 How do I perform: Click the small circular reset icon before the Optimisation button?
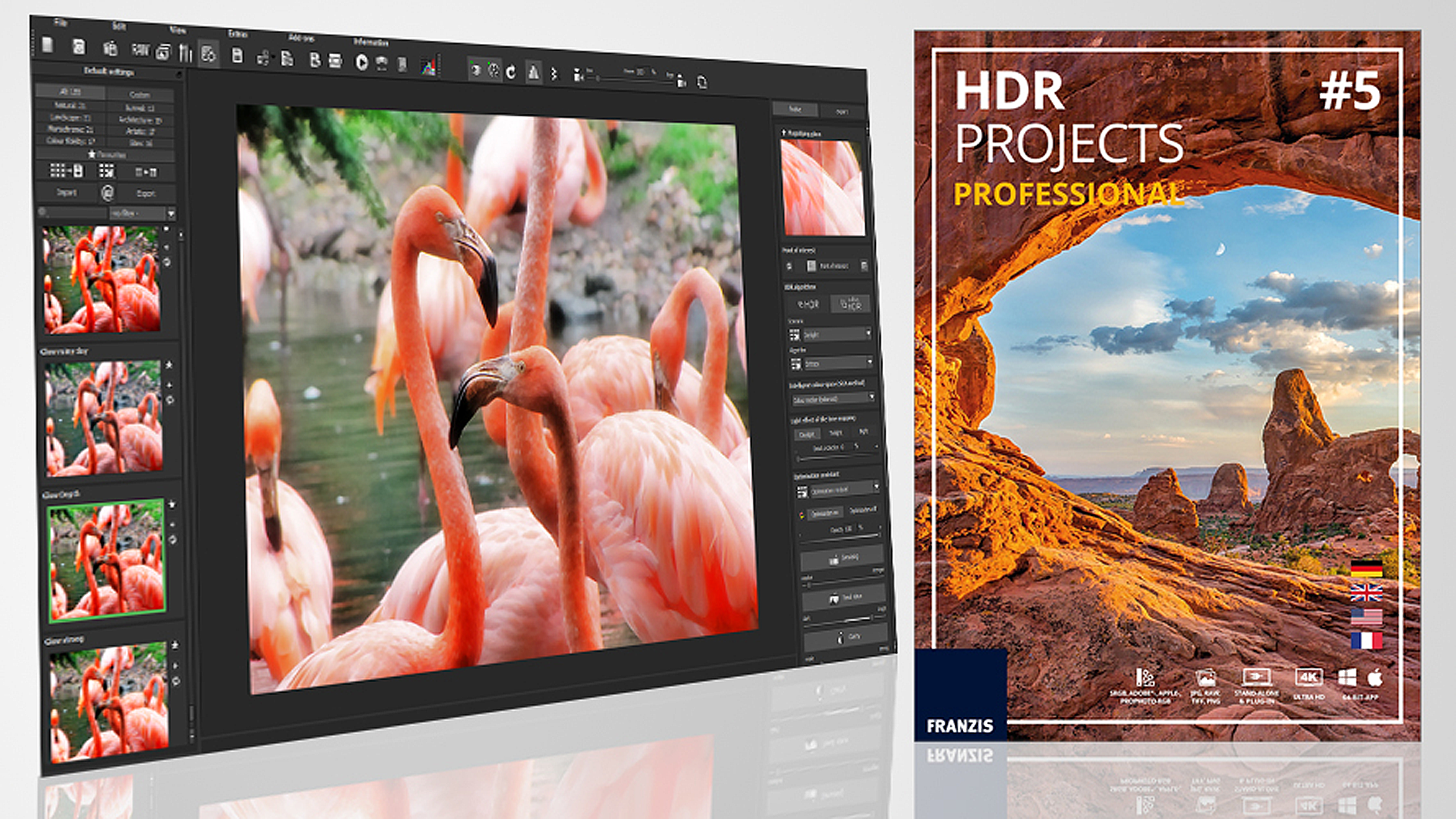point(801,514)
